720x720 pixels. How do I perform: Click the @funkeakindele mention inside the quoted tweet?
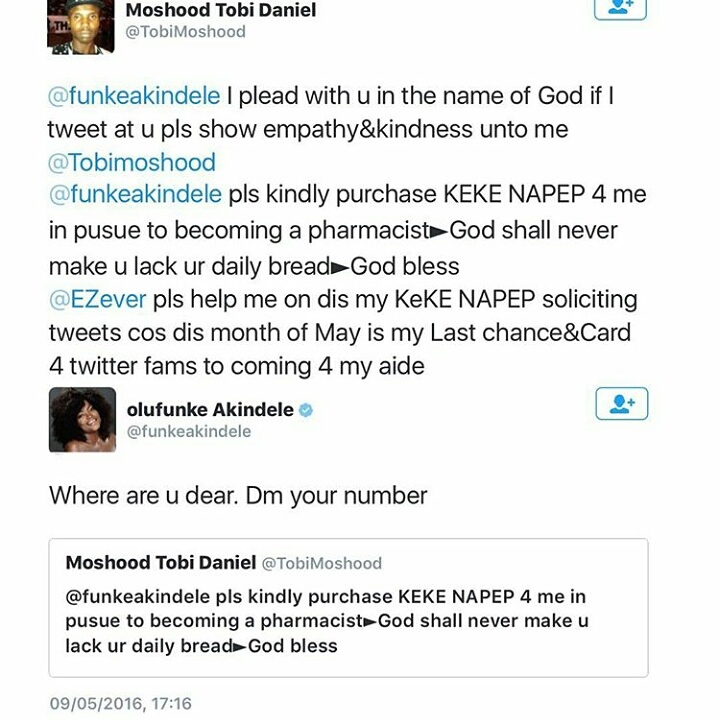point(139,597)
